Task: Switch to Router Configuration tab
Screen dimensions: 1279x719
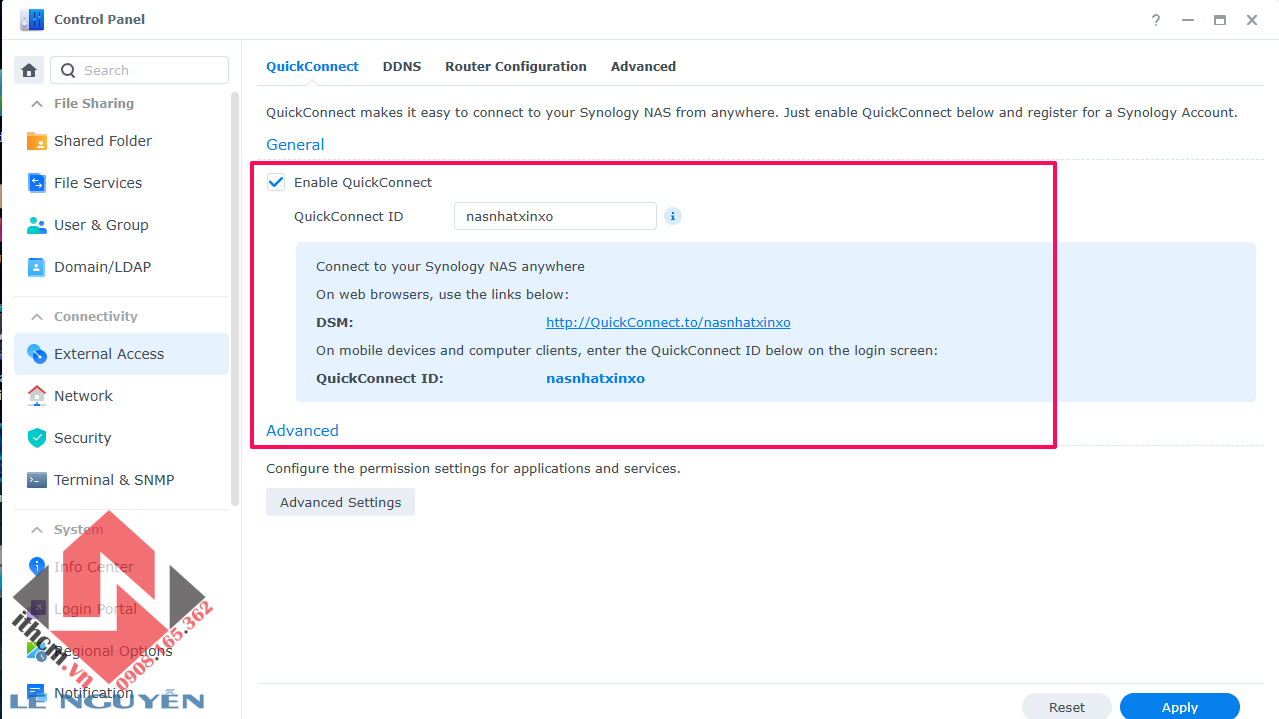Action: point(516,66)
